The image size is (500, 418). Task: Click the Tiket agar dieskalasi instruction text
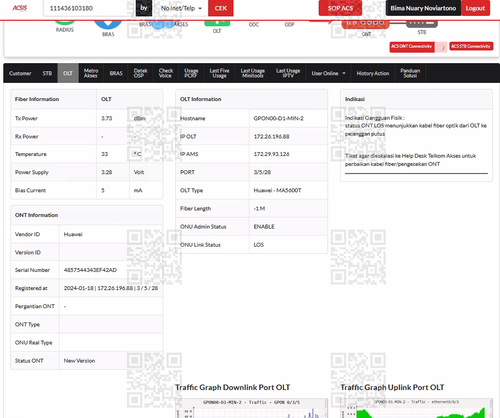[411, 160]
